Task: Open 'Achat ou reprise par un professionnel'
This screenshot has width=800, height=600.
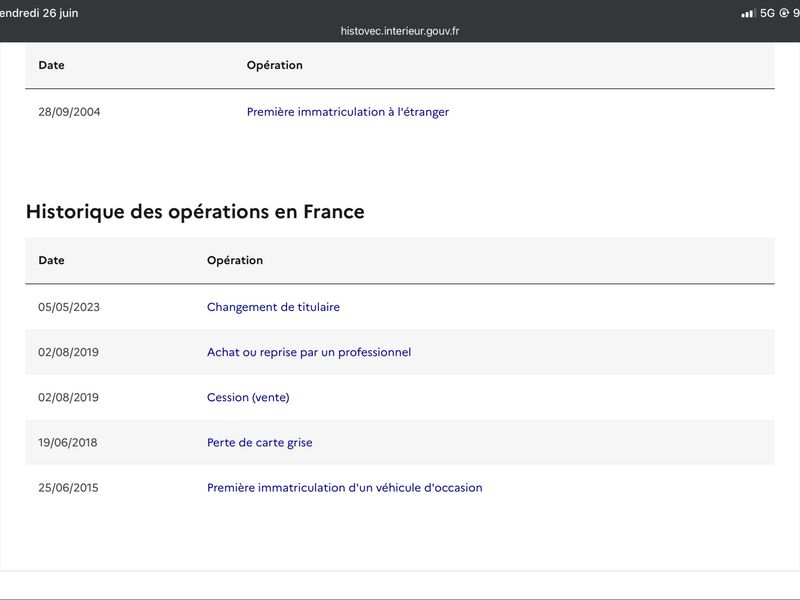Action: point(309,352)
